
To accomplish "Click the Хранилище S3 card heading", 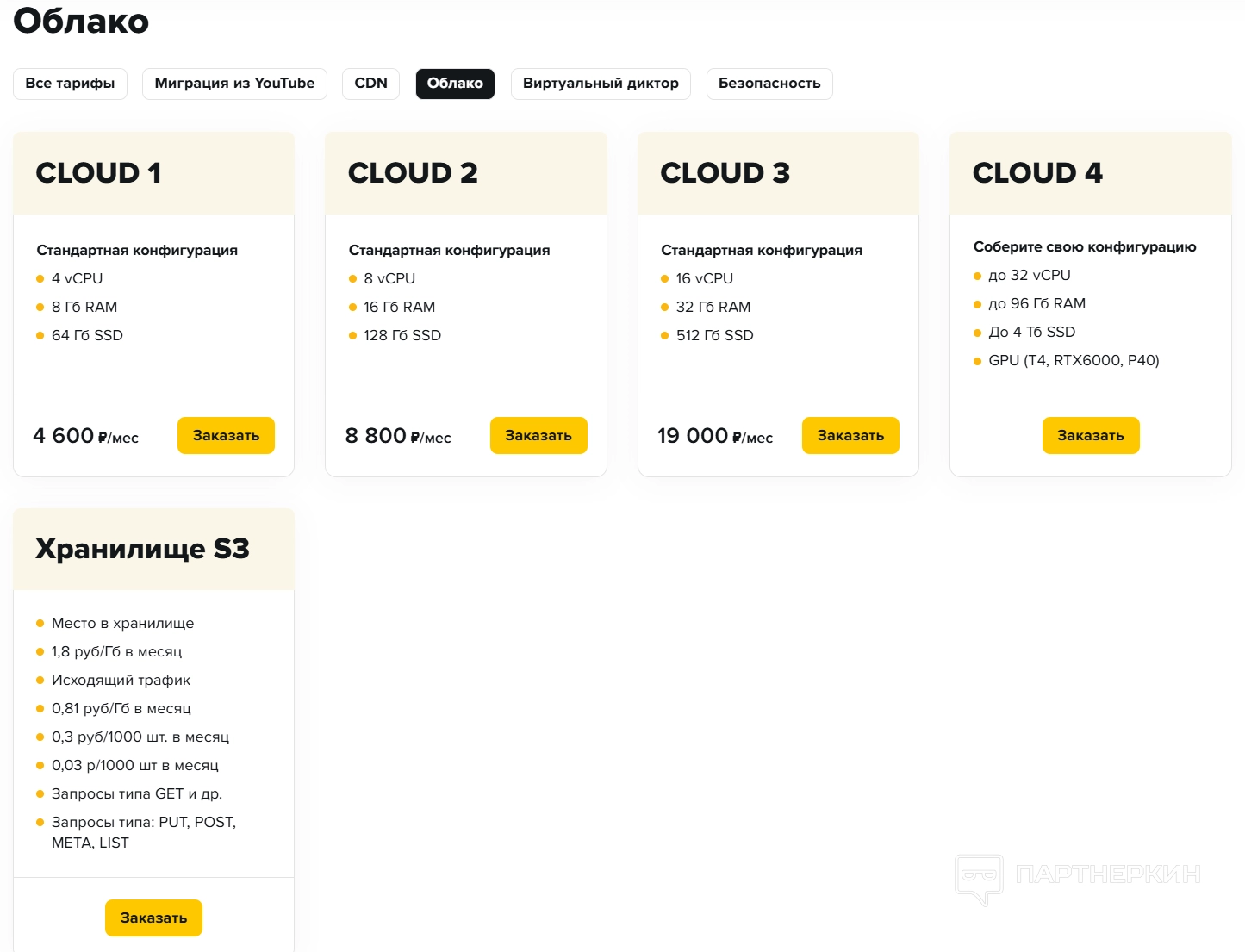I will (x=142, y=549).
